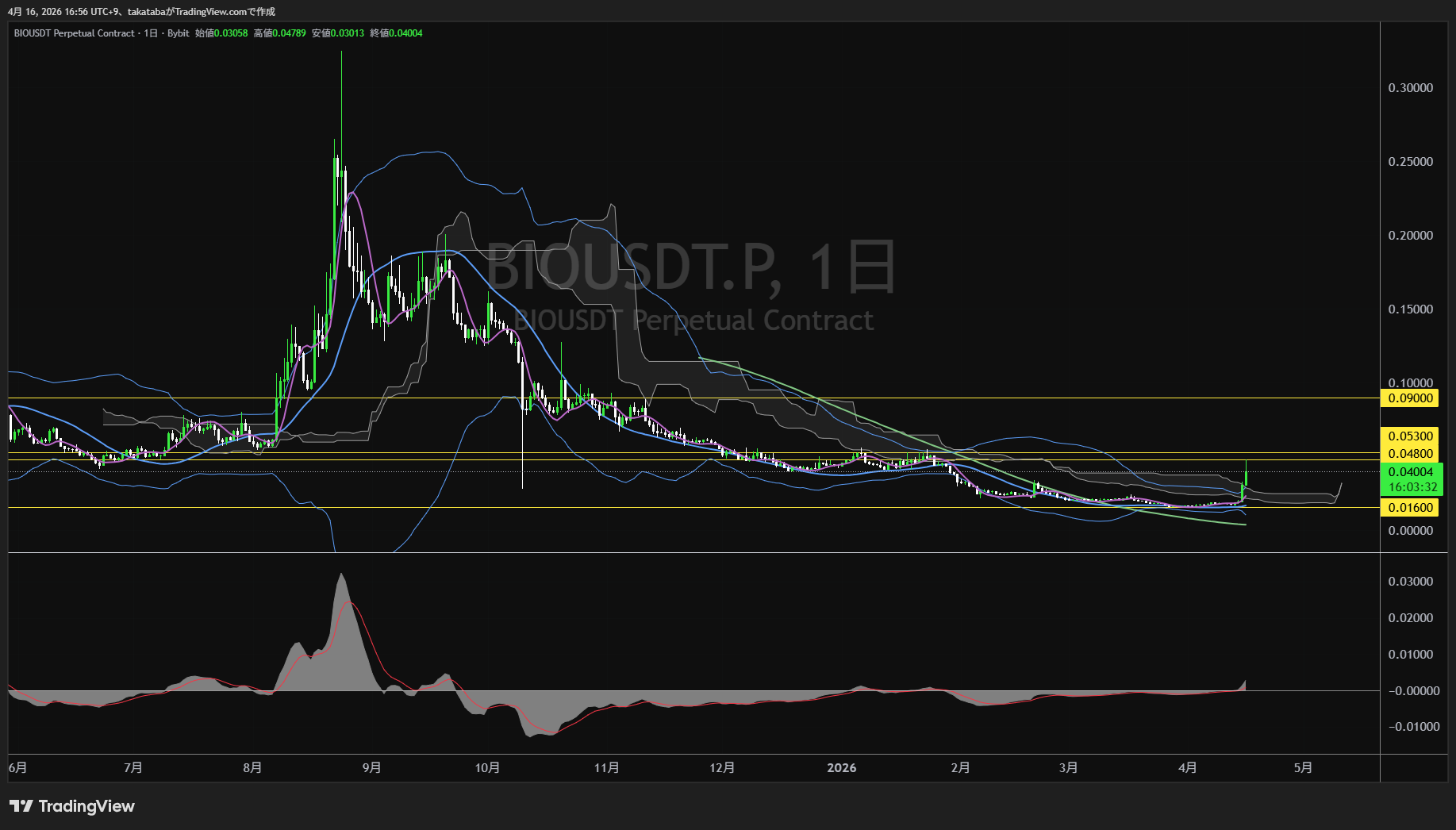Viewport: 1456px width, 830px height.
Task: Click the 6月 label on time axis
Action: pos(17,768)
